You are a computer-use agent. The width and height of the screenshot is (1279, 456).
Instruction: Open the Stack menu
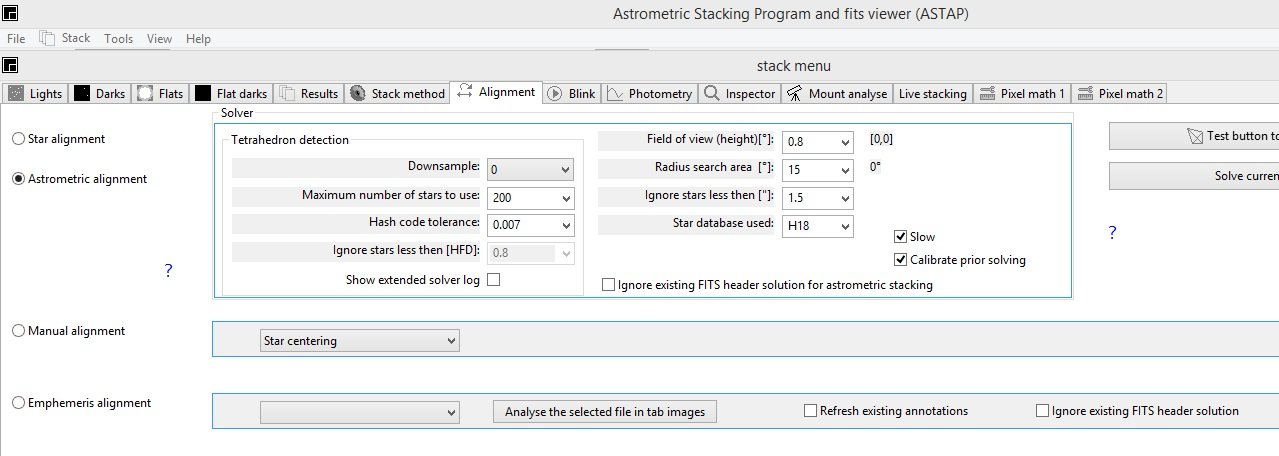pos(76,38)
